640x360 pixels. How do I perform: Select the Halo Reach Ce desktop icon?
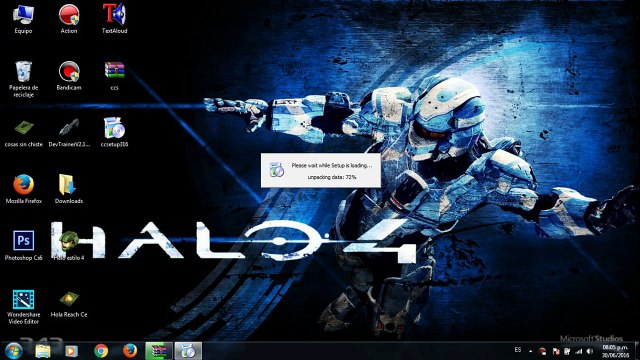(x=69, y=304)
